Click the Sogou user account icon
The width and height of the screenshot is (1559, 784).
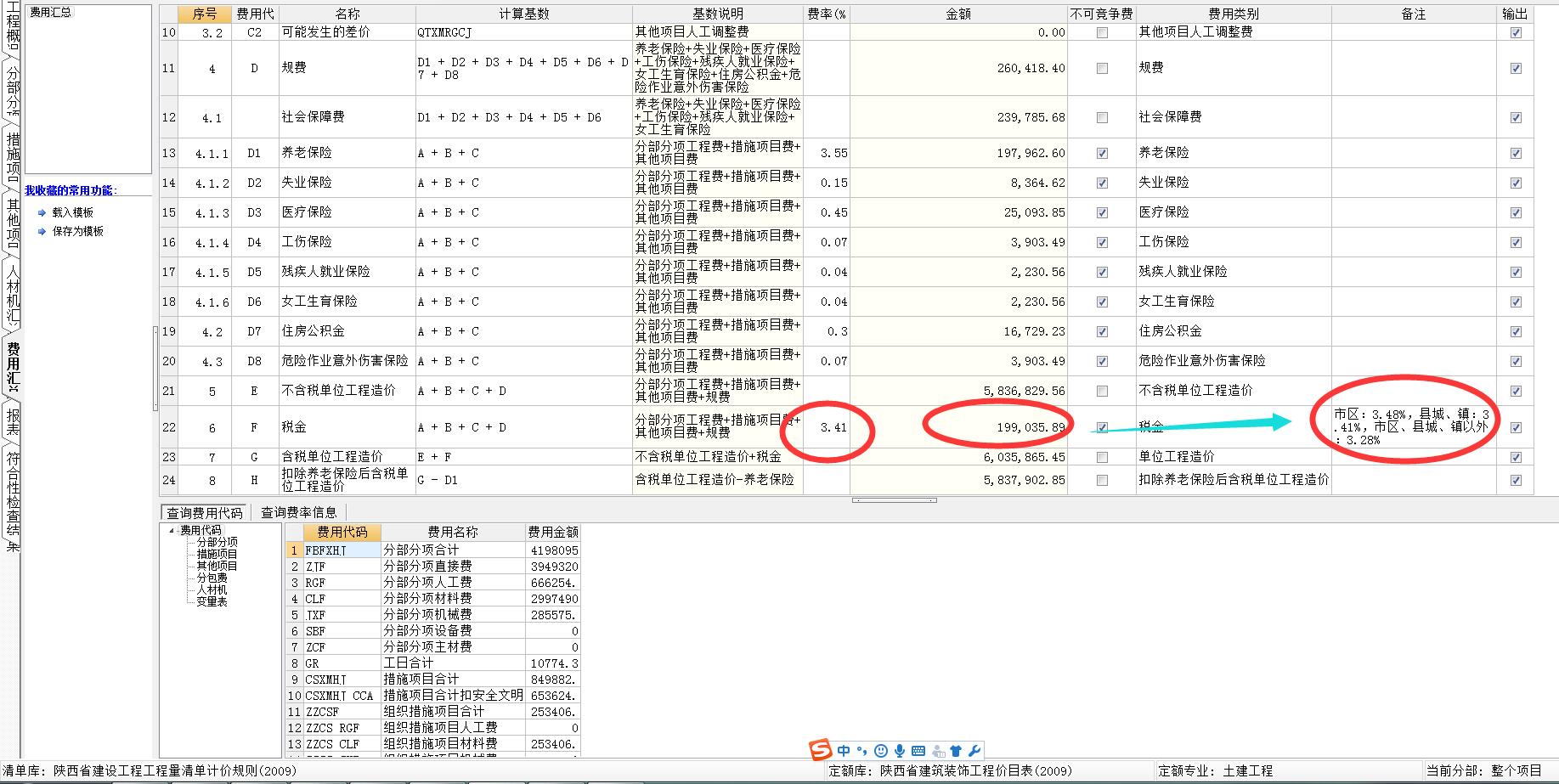(938, 751)
